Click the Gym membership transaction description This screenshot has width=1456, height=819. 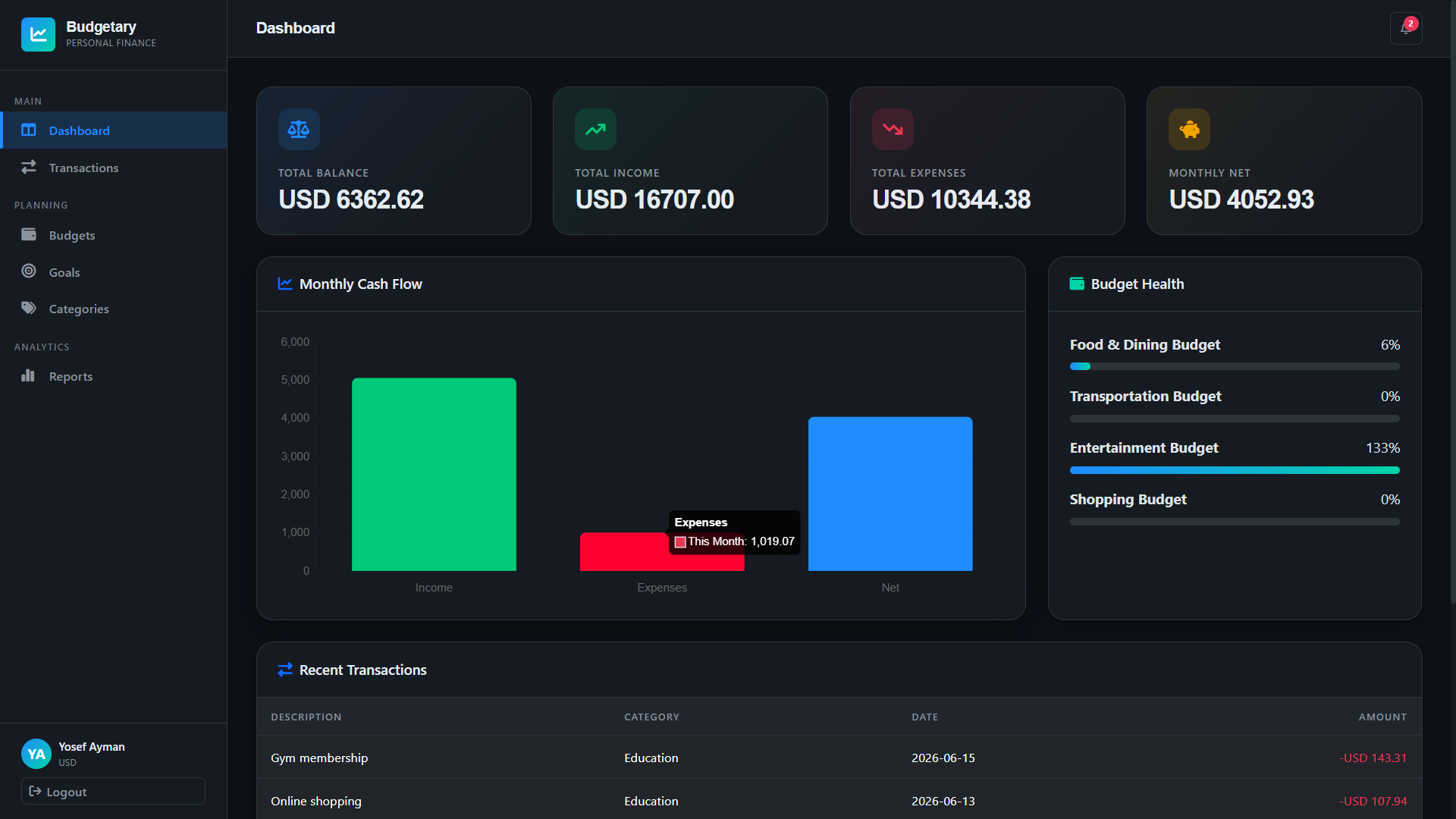point(319,758)
